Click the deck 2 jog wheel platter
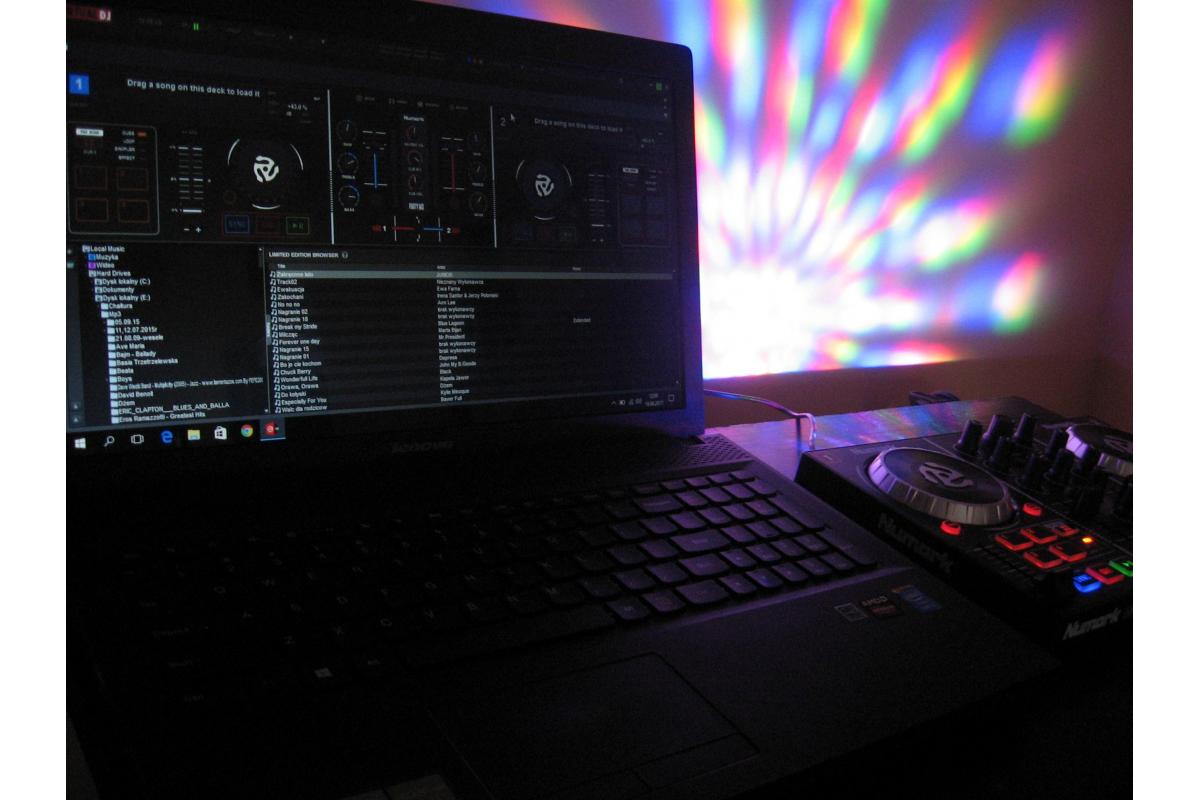 (x=544, y=186)
